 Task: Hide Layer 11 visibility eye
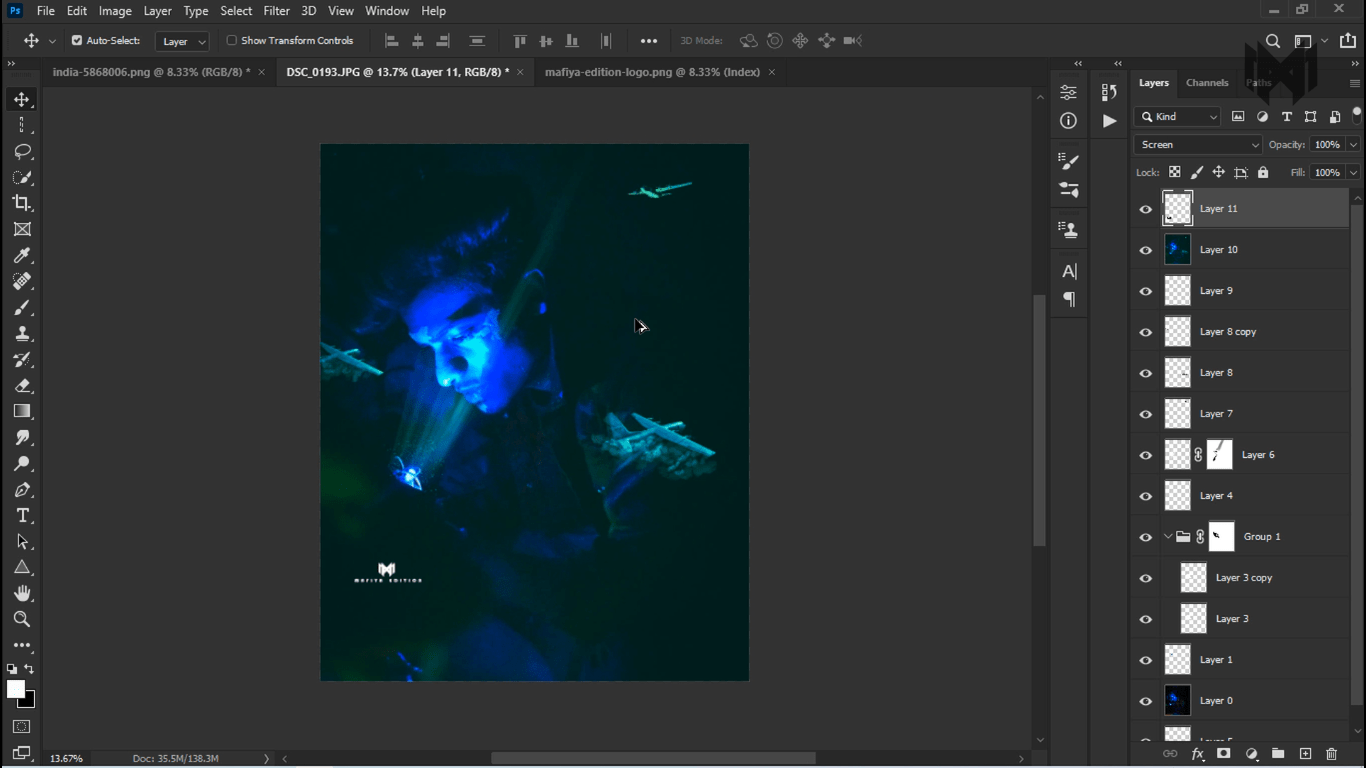point(1146,209)
